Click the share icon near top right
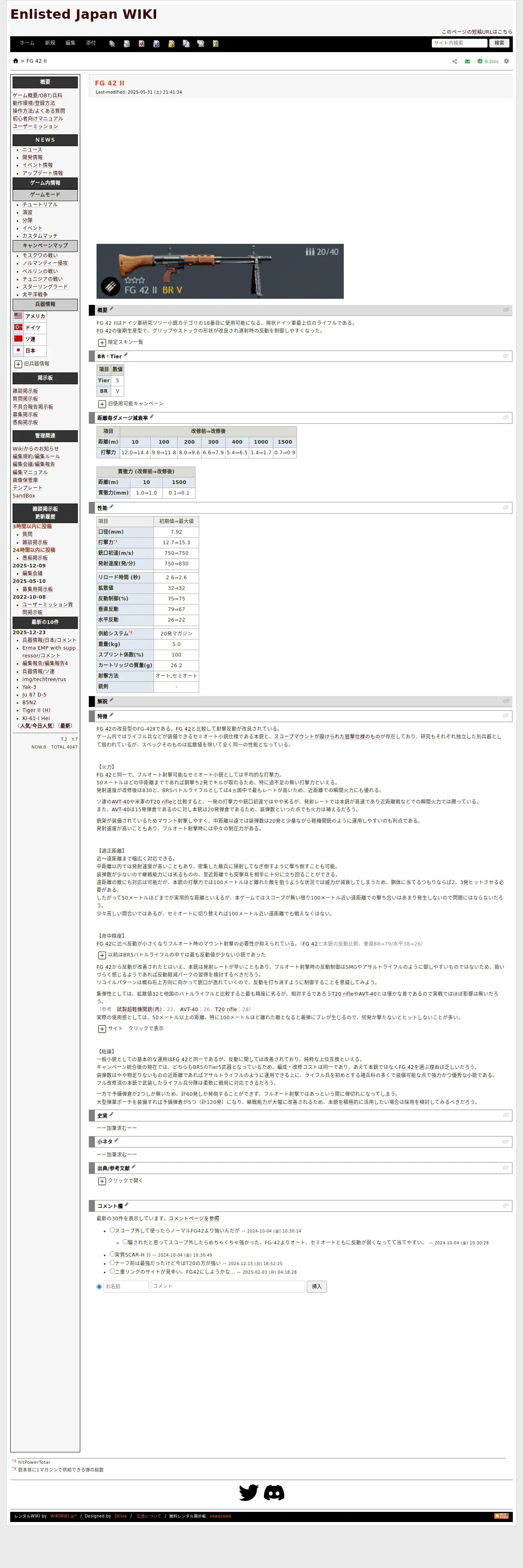523x1568 pixels. pyautogui.click(x=454, y=61)
